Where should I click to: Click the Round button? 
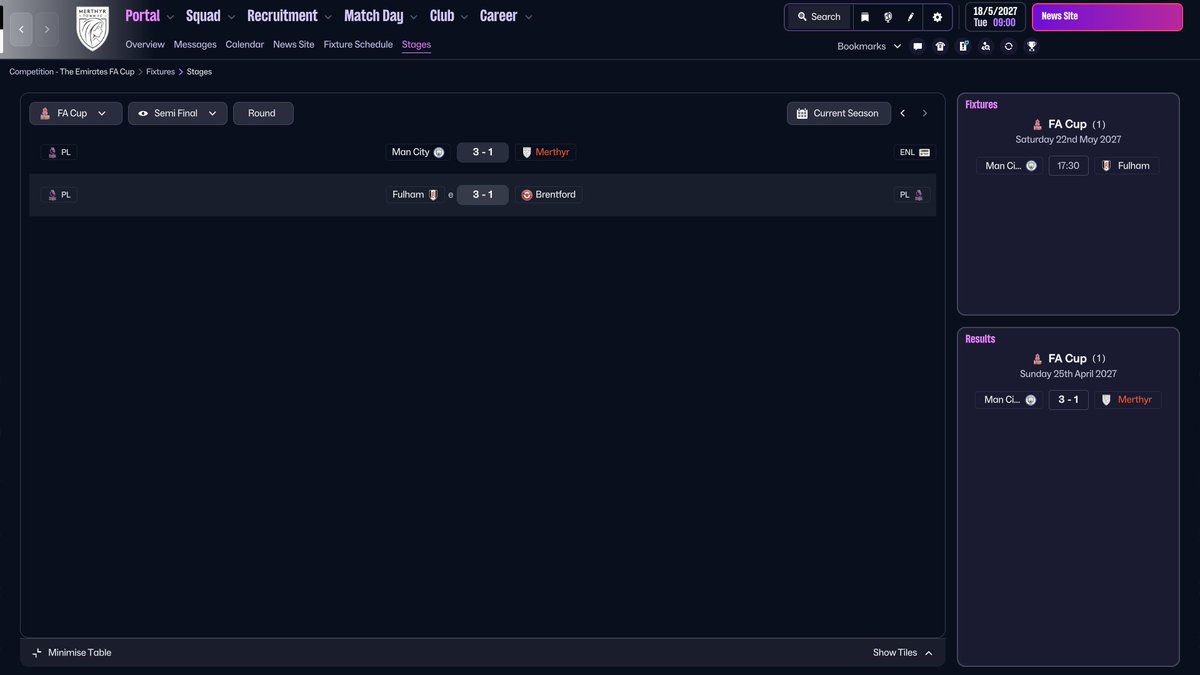click(263, 113)
